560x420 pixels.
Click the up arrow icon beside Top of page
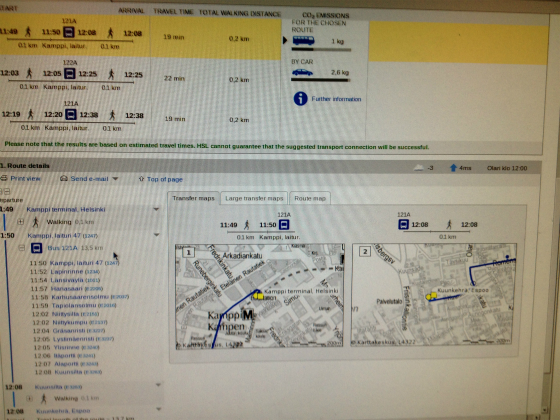(x=141, y=179)
